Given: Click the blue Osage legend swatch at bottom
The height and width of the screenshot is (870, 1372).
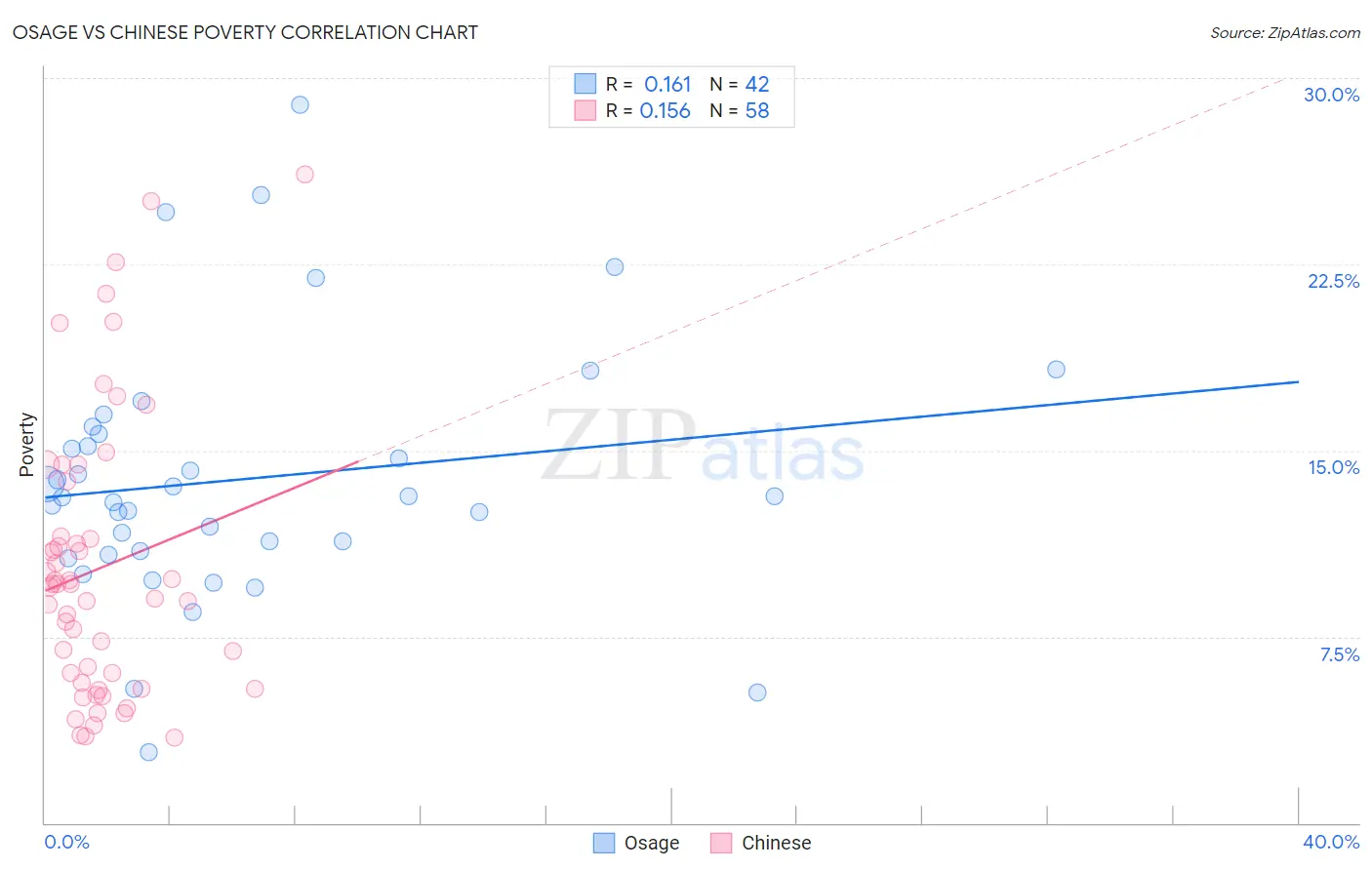Looking at the screenshot, I should coord(604,843).
